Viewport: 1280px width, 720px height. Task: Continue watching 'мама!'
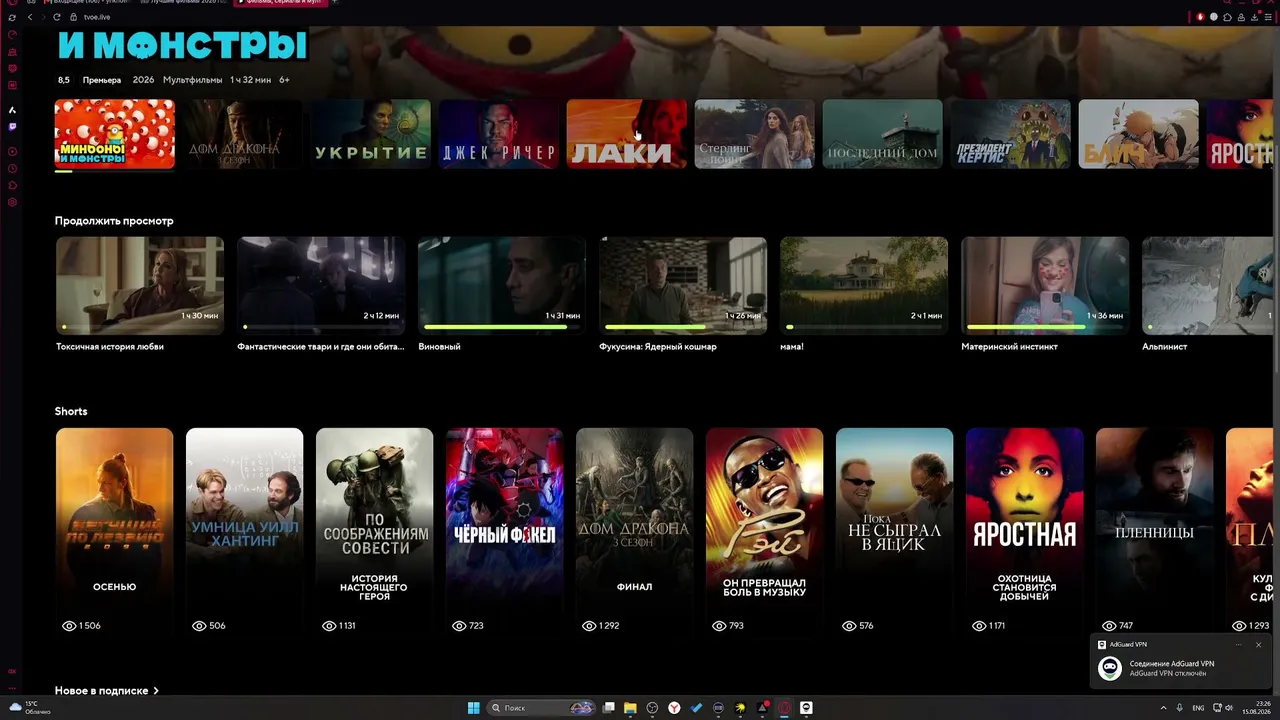click(864, 285)
